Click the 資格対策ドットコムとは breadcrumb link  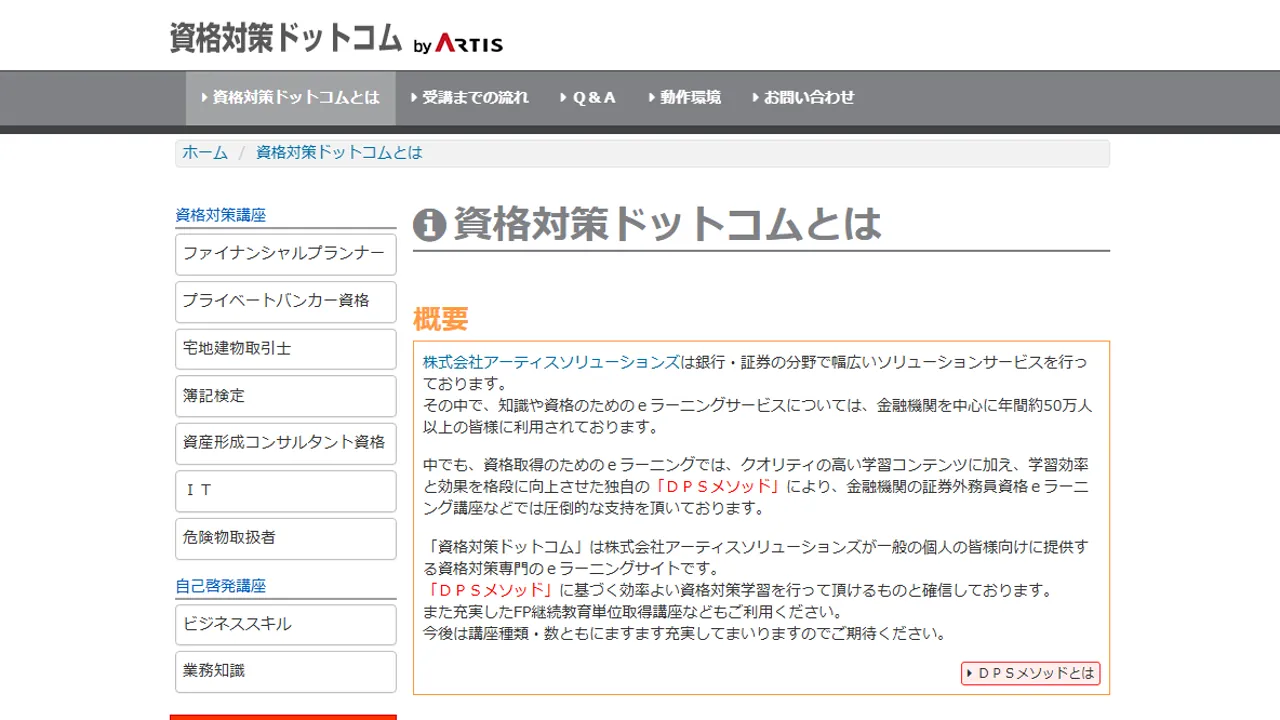click(x=339, y=153)
